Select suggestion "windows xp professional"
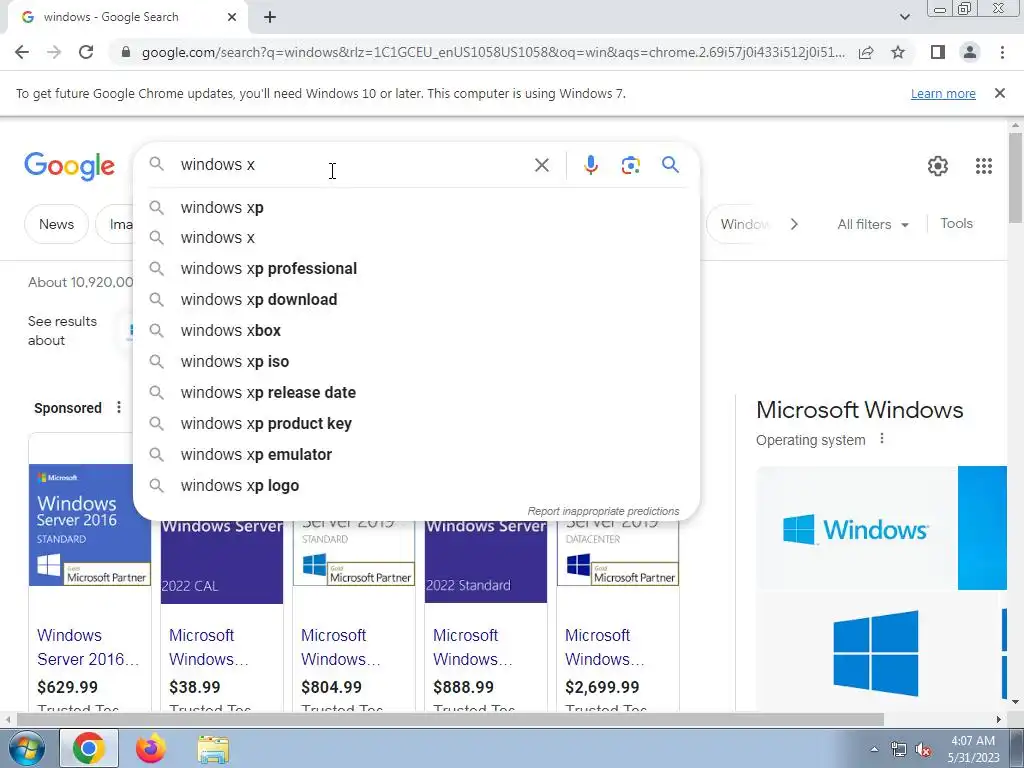 tap(416, 268)
